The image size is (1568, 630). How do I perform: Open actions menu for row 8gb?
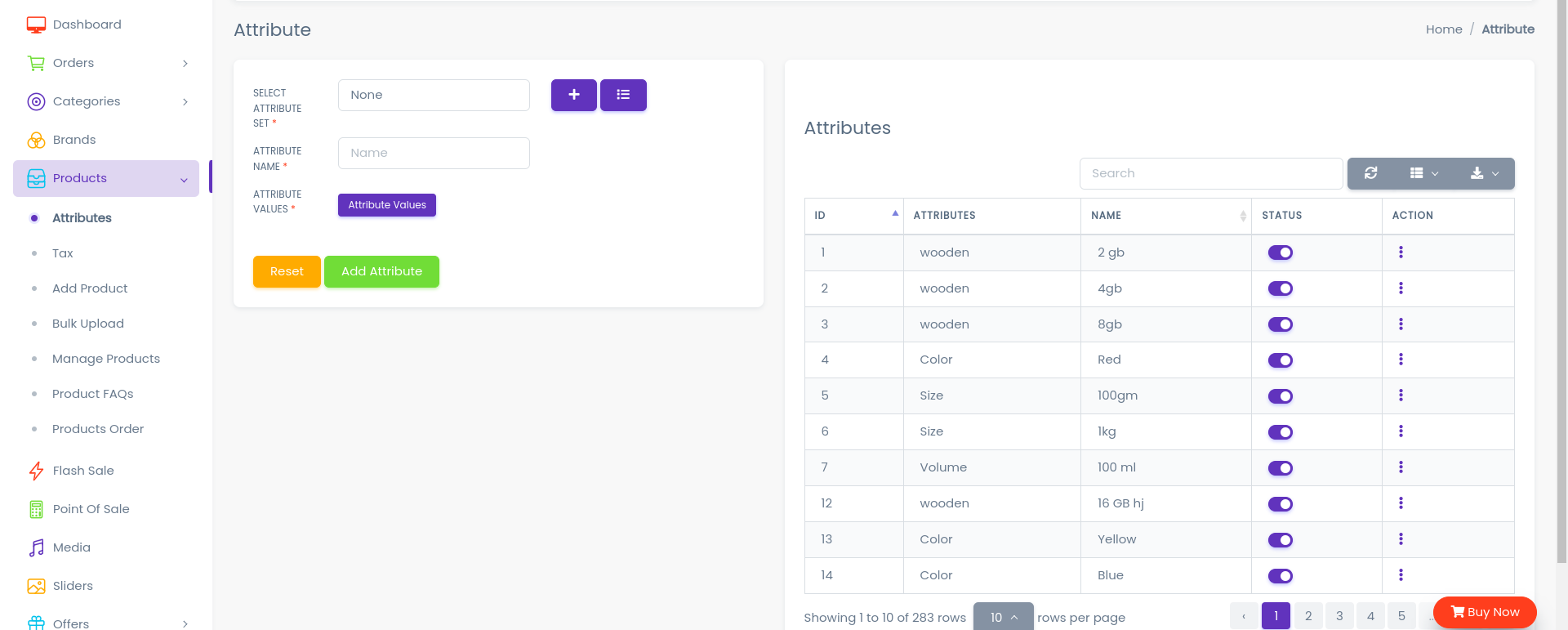click(1401, 324)
